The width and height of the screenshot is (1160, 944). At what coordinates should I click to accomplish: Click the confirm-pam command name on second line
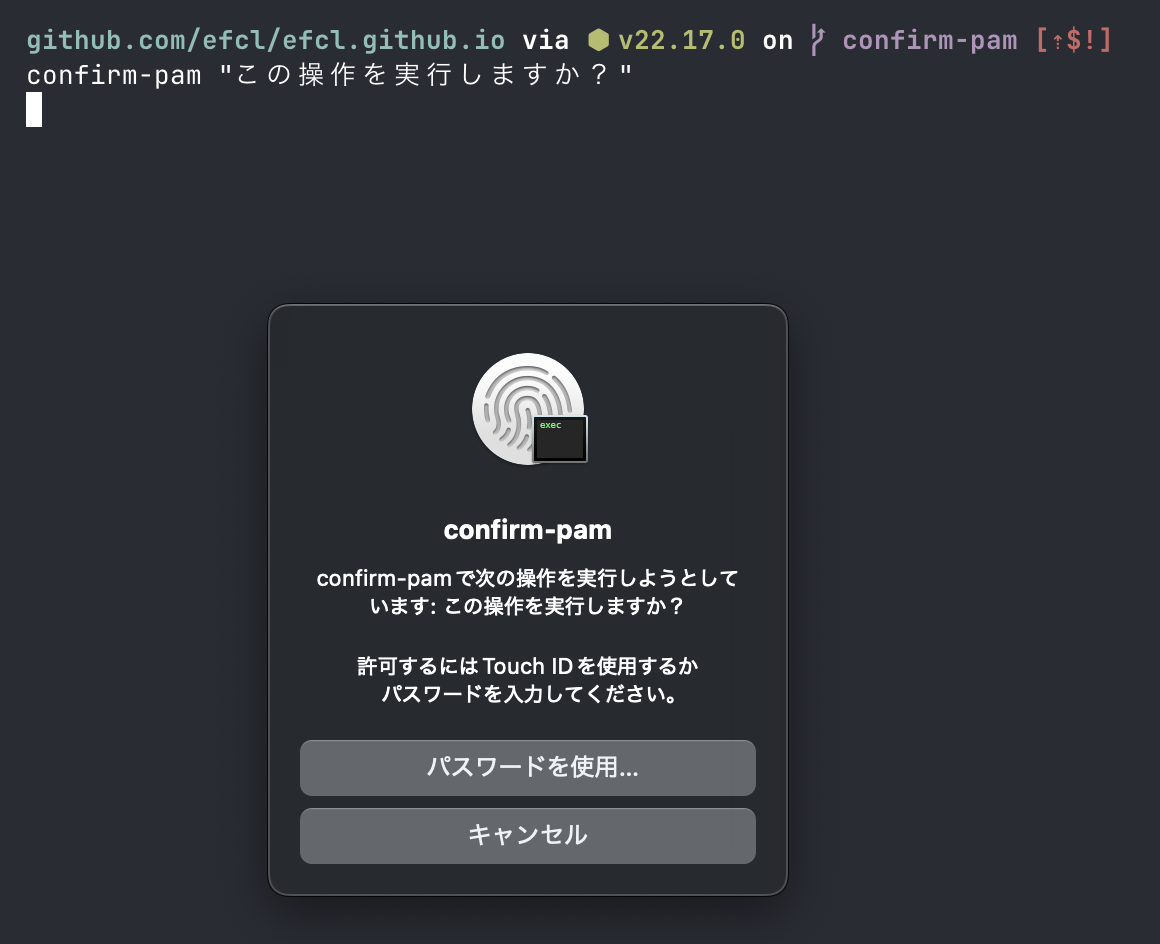tap(113, 75)
